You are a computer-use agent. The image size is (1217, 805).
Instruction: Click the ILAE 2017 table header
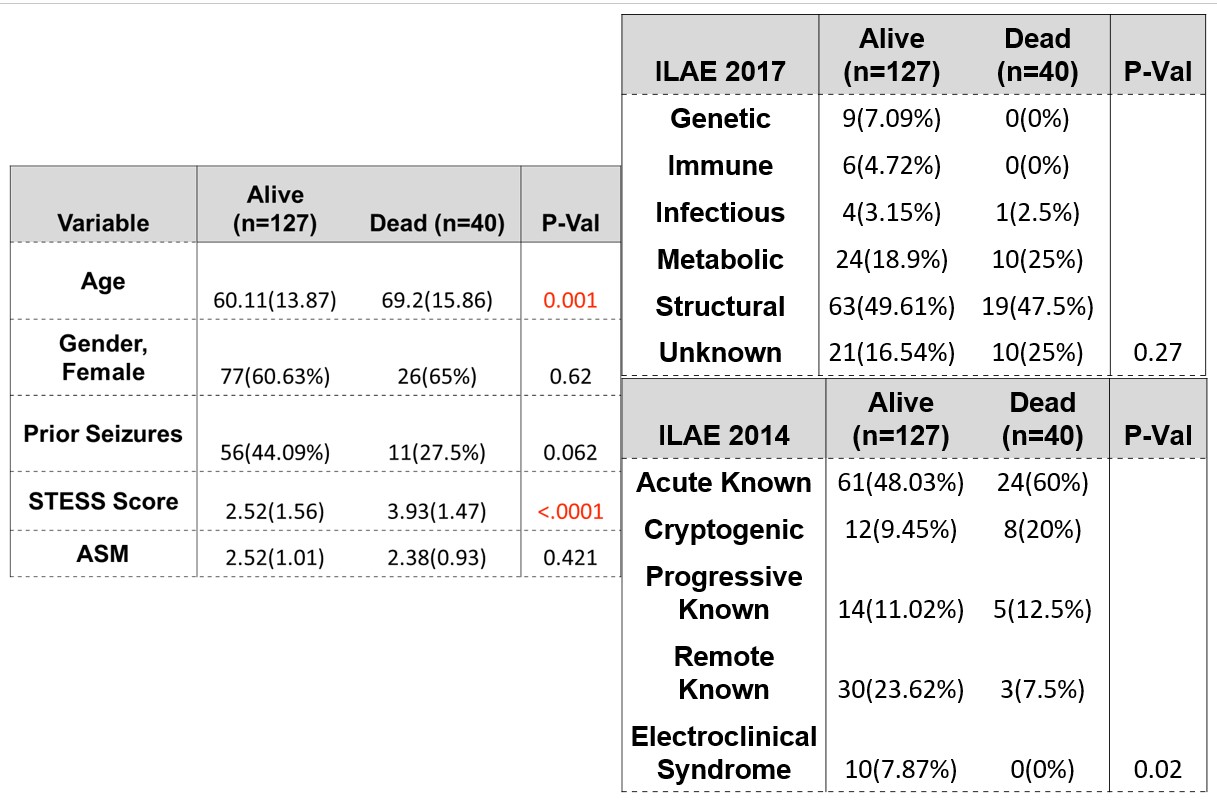coord(720,71)
